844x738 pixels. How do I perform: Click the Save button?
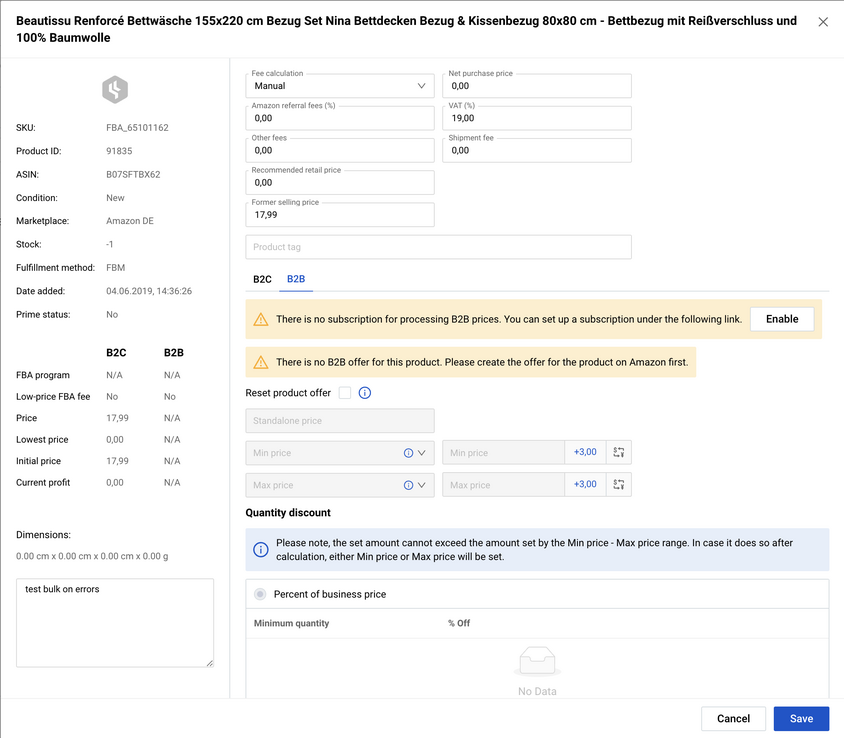click(x=801, y=719)
